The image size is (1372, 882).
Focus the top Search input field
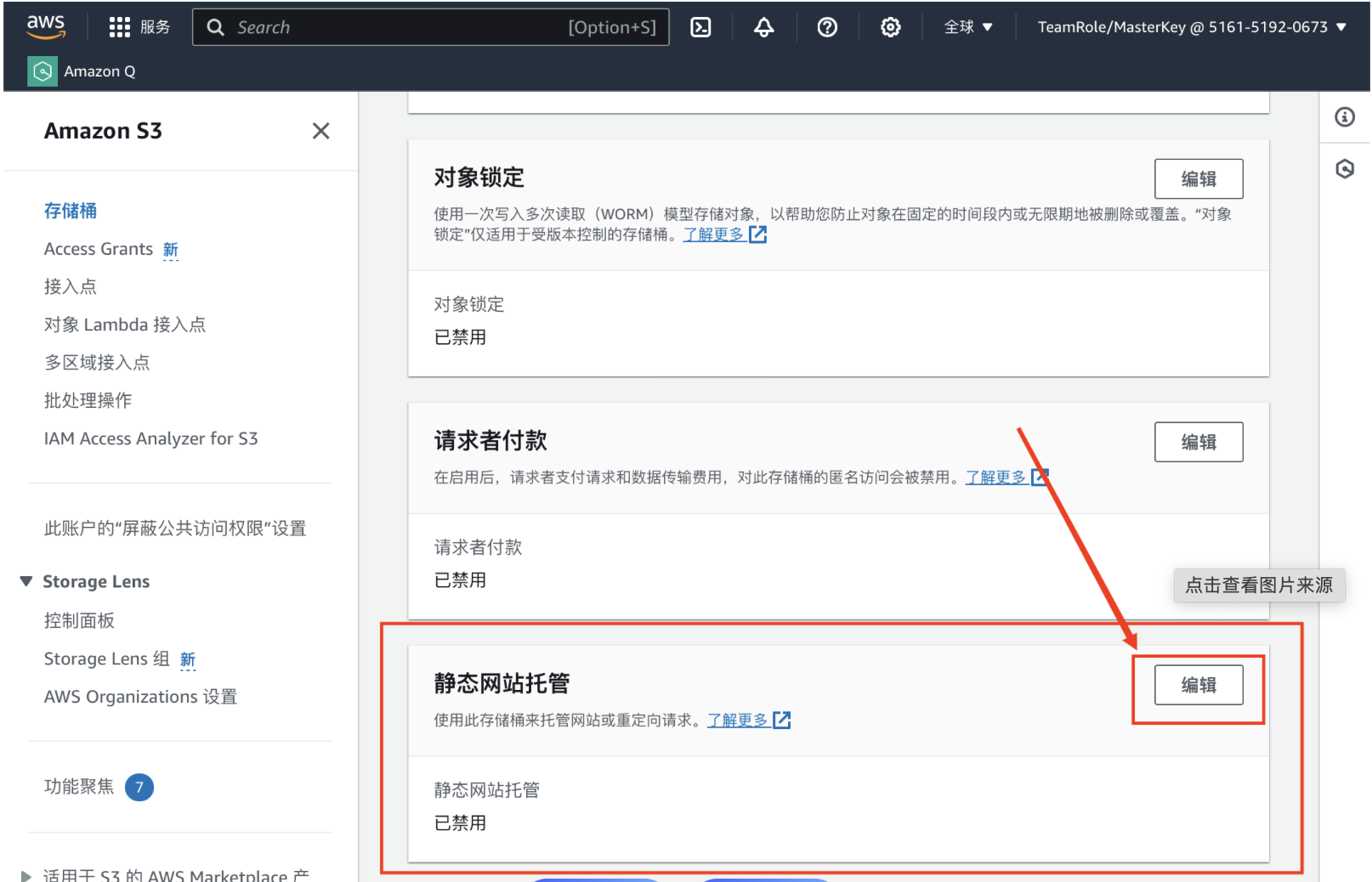click(x=431, y=27)
